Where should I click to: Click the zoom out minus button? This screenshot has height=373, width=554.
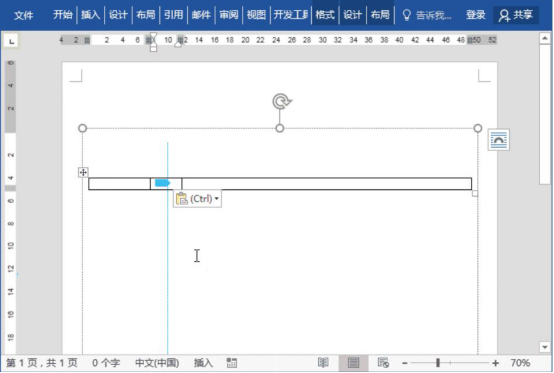point(405,363)
